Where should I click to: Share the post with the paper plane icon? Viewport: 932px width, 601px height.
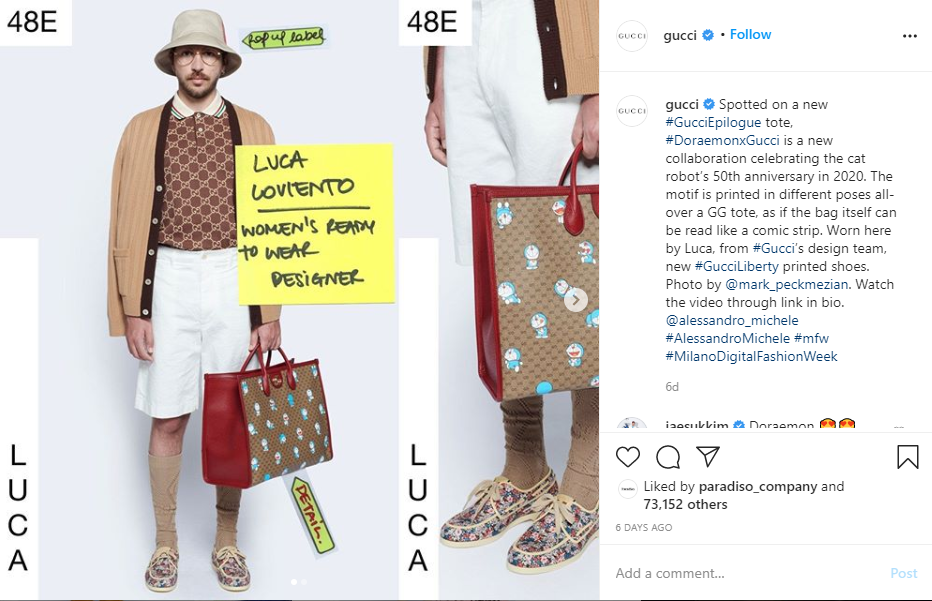pyautogui.click(x=708, y=456)
